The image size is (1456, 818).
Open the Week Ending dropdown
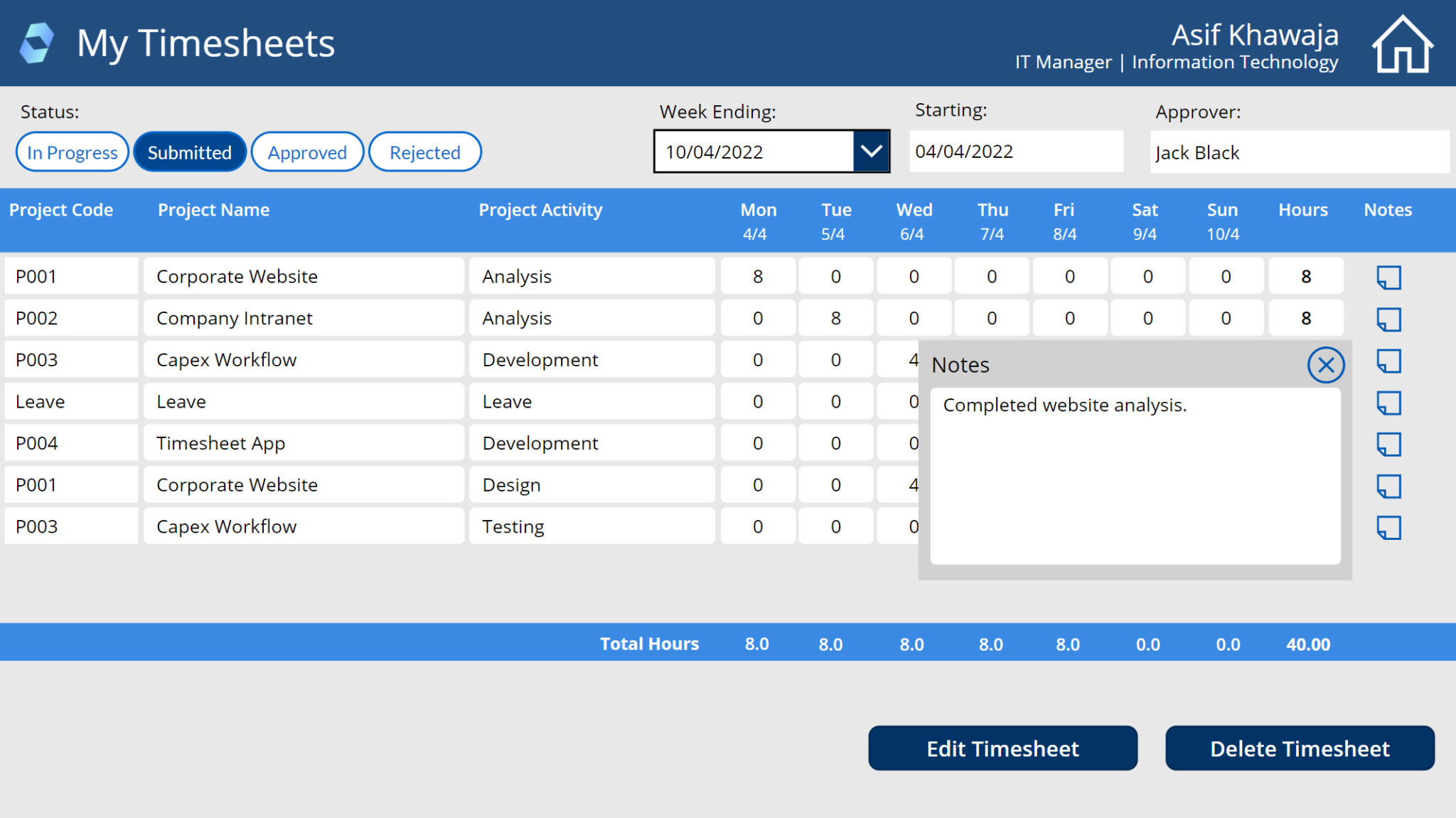pyautogui.click(x=872, y=152)
